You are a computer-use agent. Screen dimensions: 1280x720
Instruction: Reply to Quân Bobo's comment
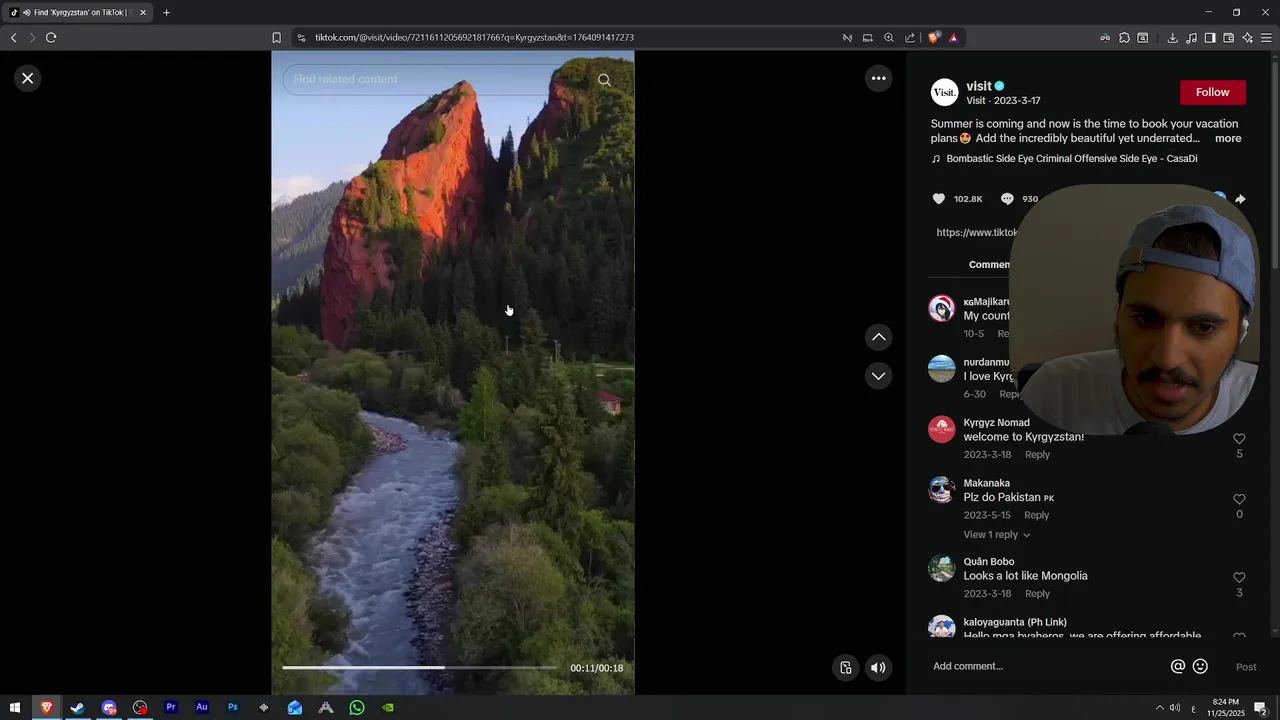pos(1037,594)
